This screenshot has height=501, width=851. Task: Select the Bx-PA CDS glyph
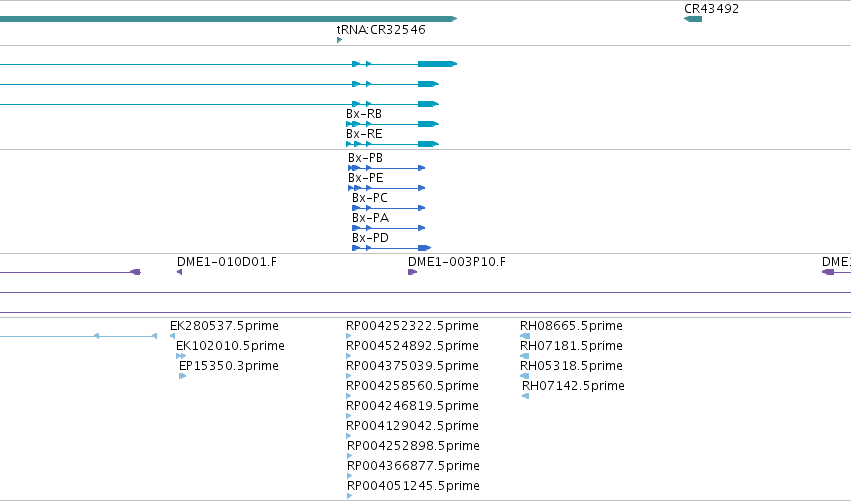(x=389, y=228)
